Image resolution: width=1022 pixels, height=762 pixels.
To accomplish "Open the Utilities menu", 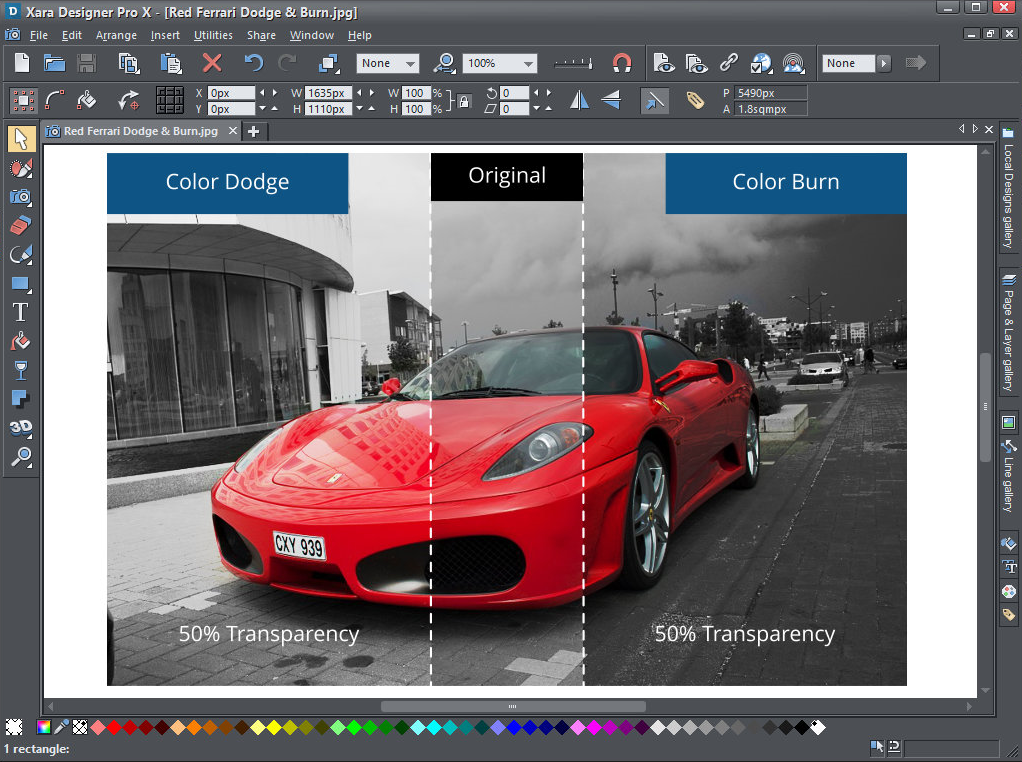I will pyautogui.click(x=213, y=35).
